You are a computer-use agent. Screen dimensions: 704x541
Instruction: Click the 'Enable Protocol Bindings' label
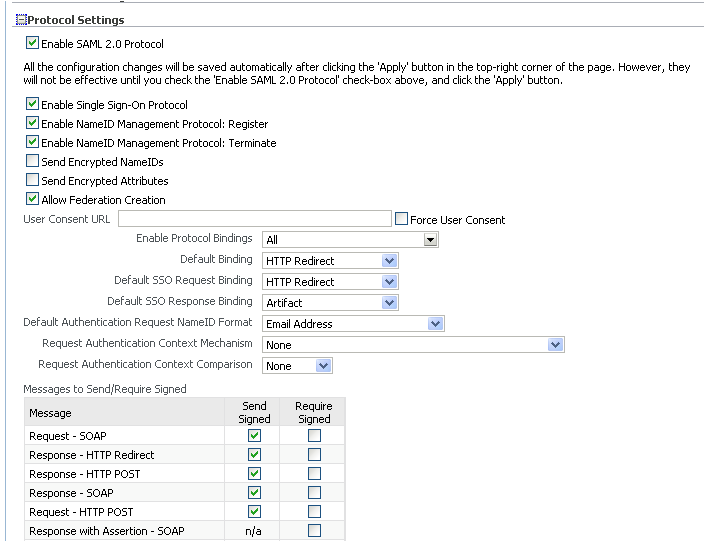tap(194, 238)
